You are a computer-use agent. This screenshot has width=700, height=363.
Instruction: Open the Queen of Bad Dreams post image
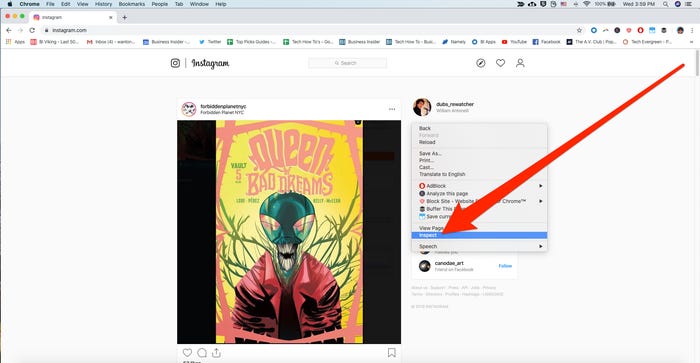pos(289,232)
